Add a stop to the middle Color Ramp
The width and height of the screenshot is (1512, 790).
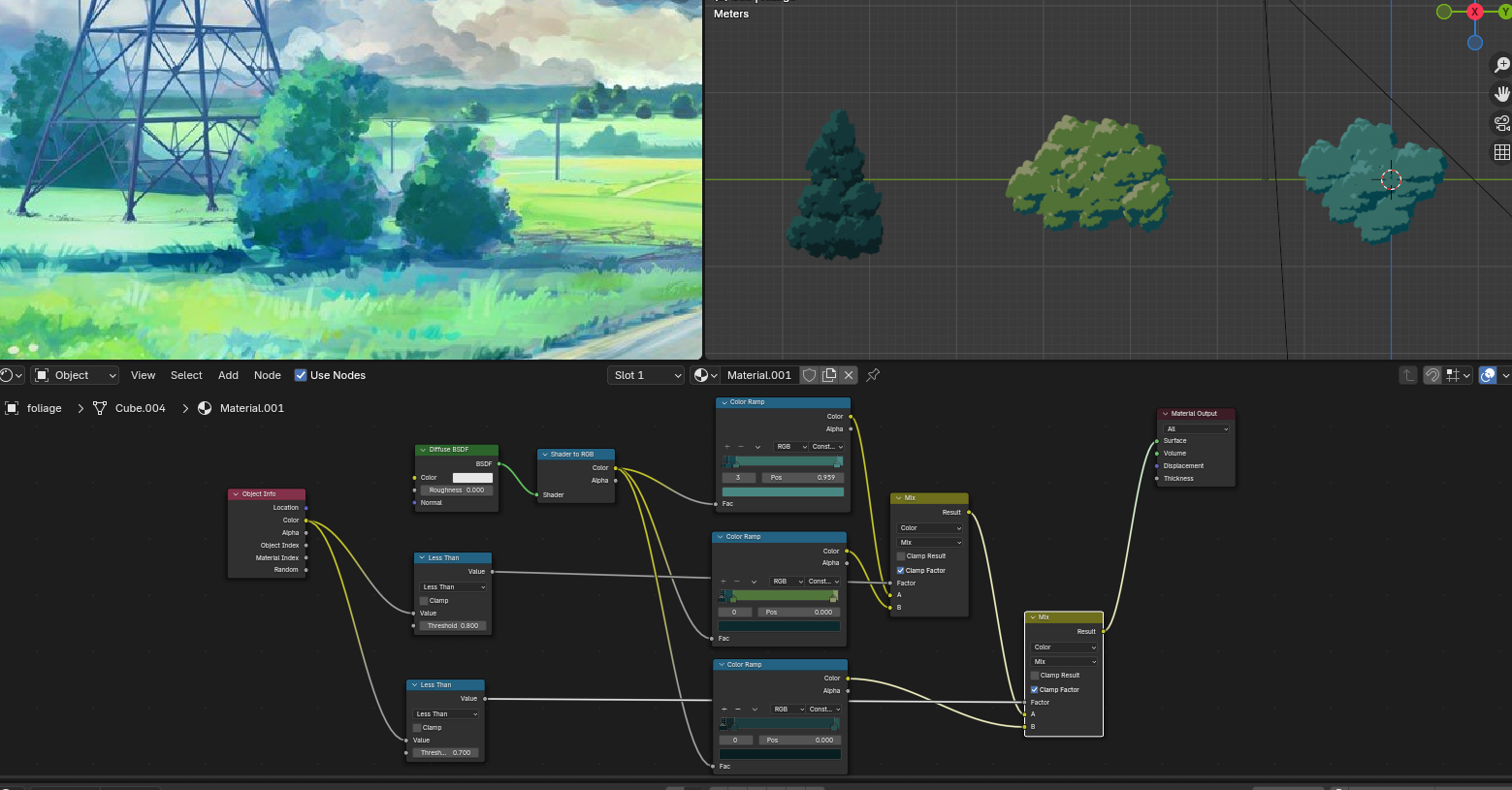pos(723,582)
